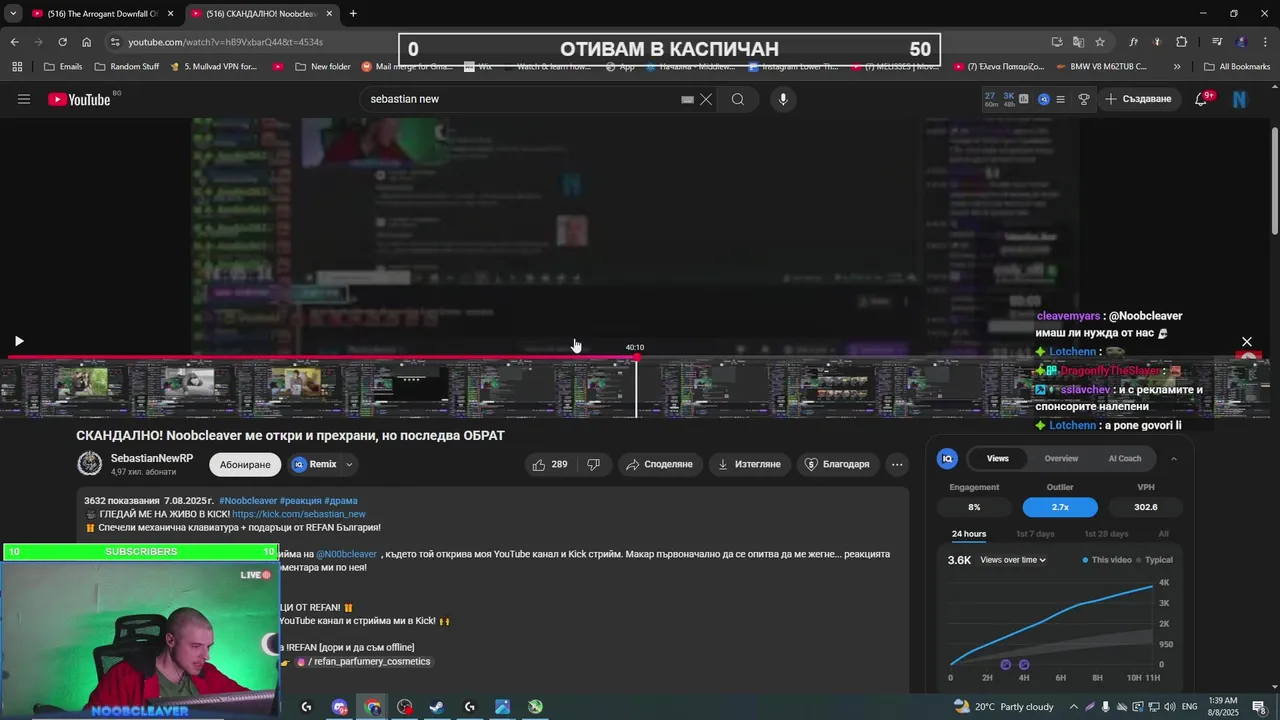Viewport: 1280px width, 720px height.
Task: Select the '1st 7 days' range tab
Action: (1035, 534)
